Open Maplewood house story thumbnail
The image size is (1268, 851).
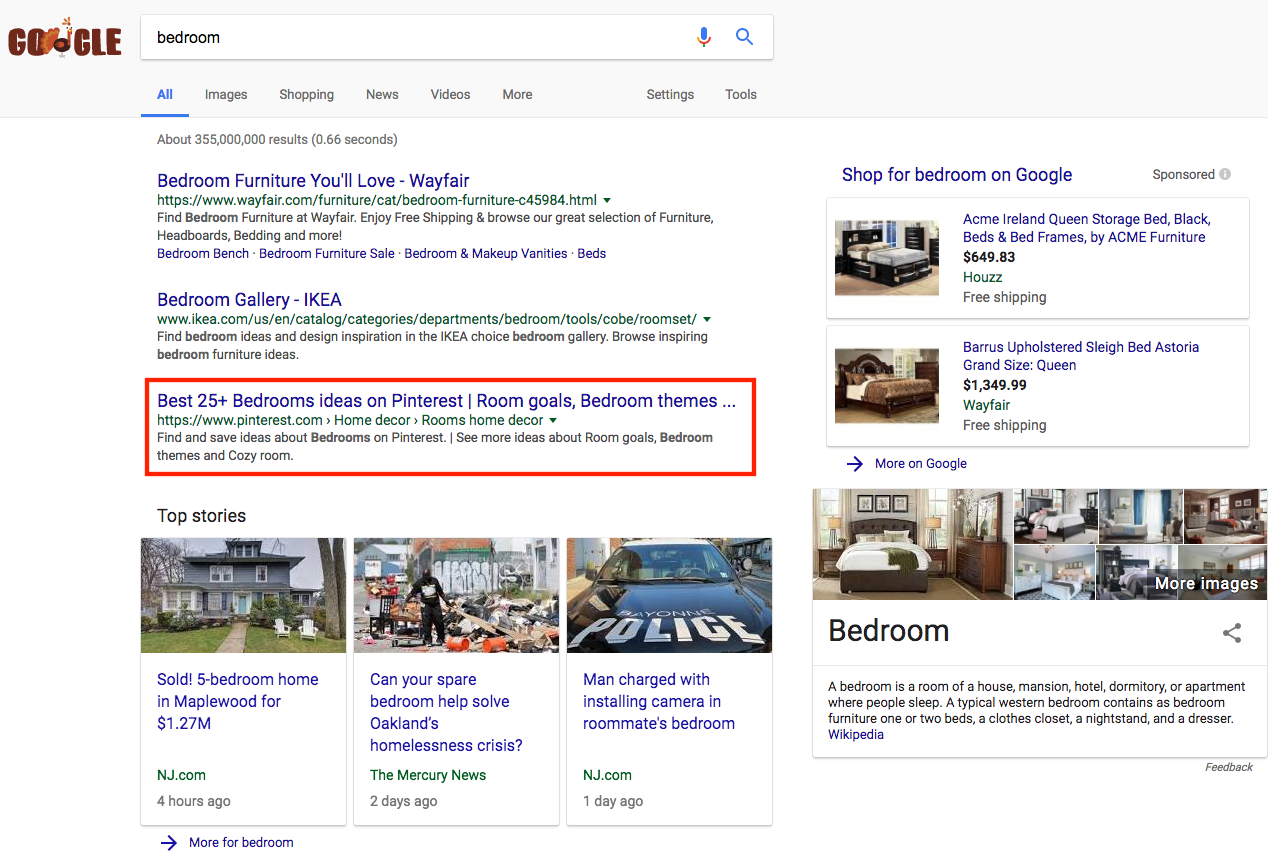coord(243,595)
